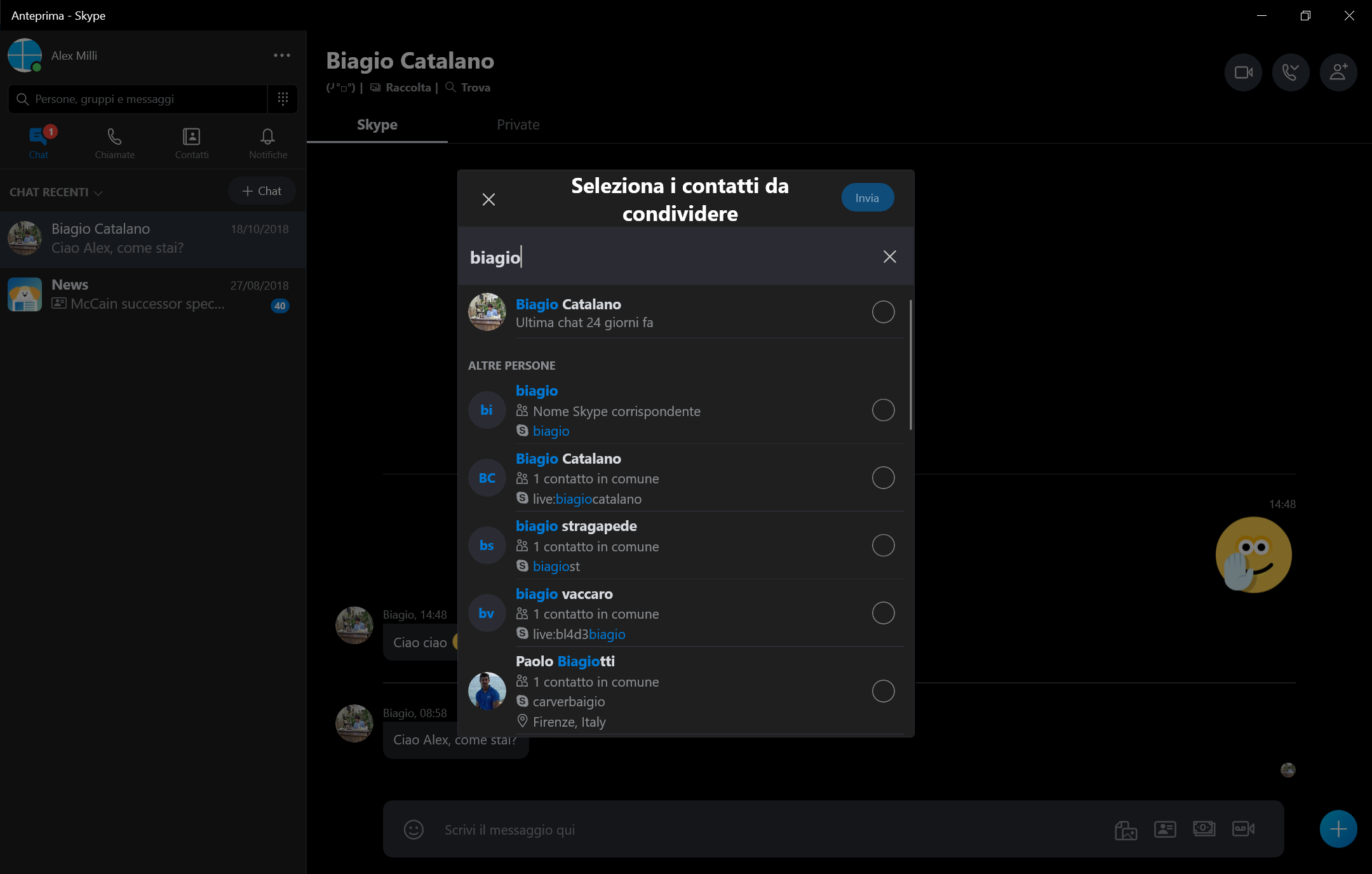The width and height of the screenshot is (1372, 874).
Task: Click the waving emoticon message
Action: [1253, 555]
